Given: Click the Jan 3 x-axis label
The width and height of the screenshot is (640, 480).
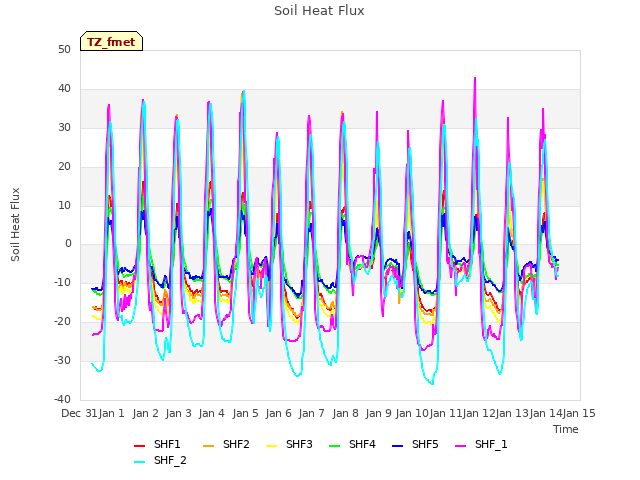Looking at the screenshot, I should 178,413.
